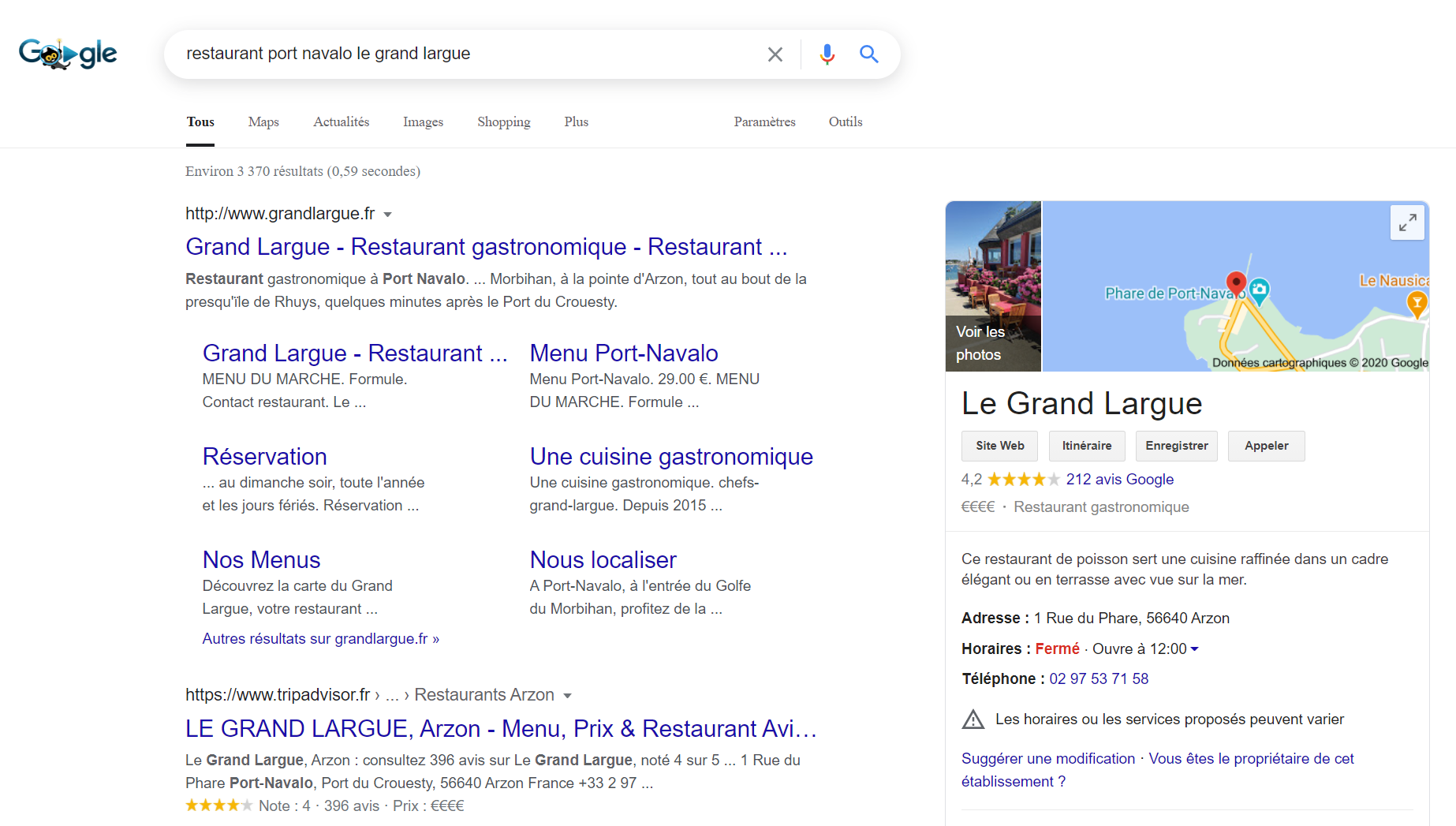Image resolution: width=1456 pixels, height=826 pixels.
Task: Click the red 'Fermé' status text
Action: pos(1057,648)
